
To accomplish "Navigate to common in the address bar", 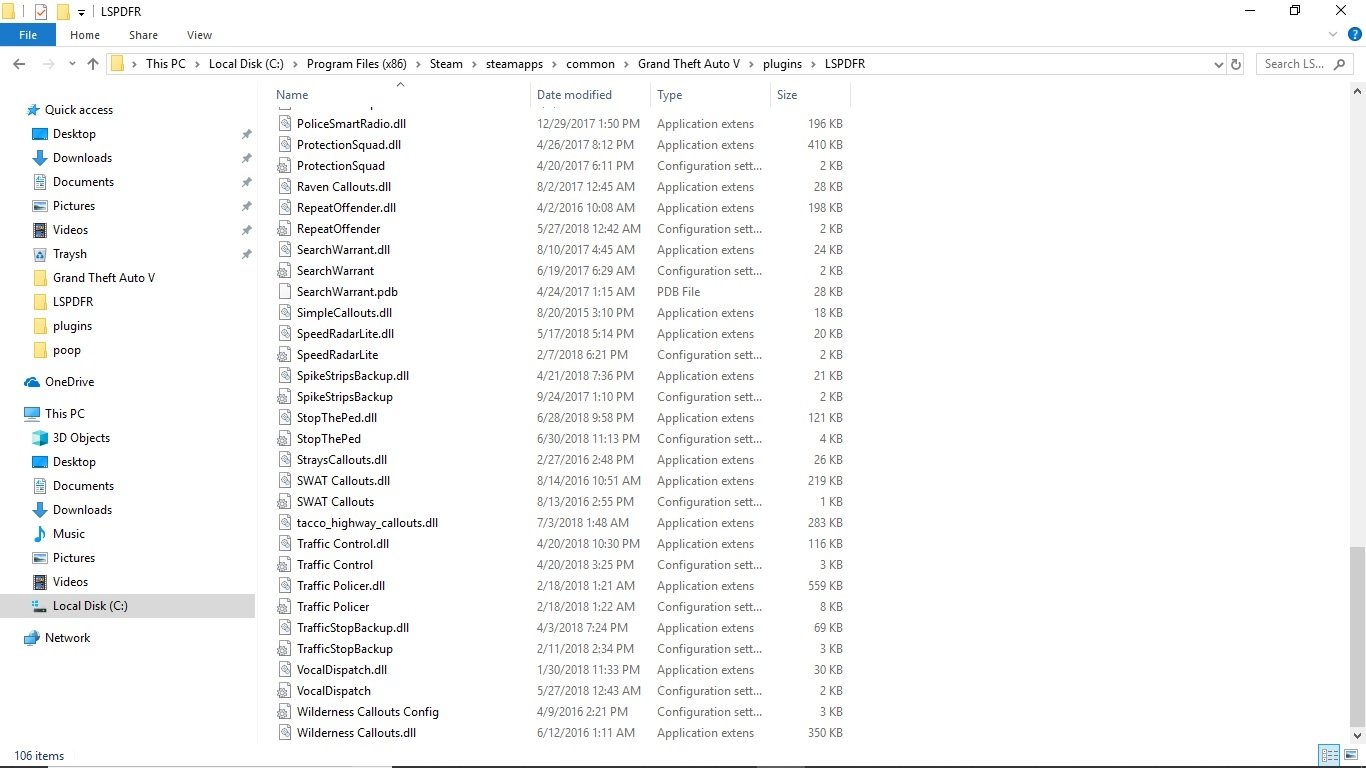I will coord(590,64).
